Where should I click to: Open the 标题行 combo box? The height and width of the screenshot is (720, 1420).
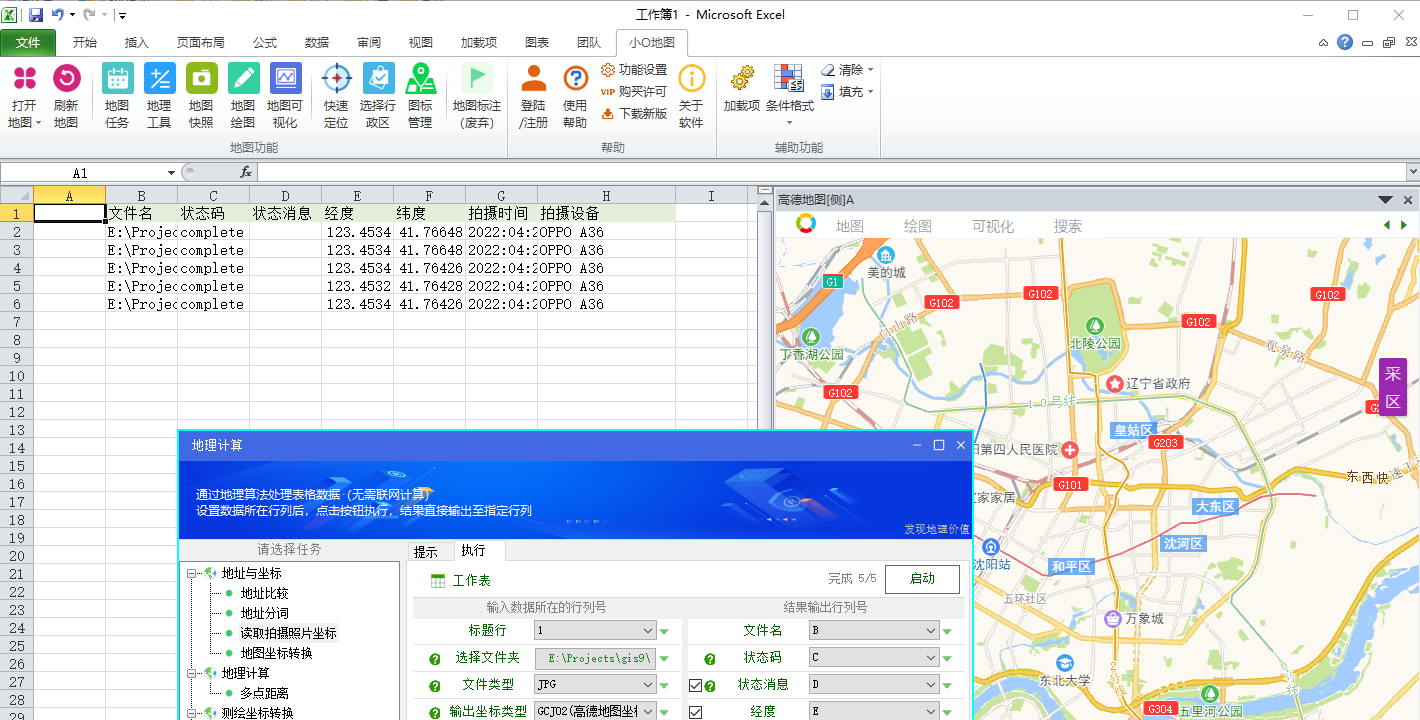click(x=595, y=631)
